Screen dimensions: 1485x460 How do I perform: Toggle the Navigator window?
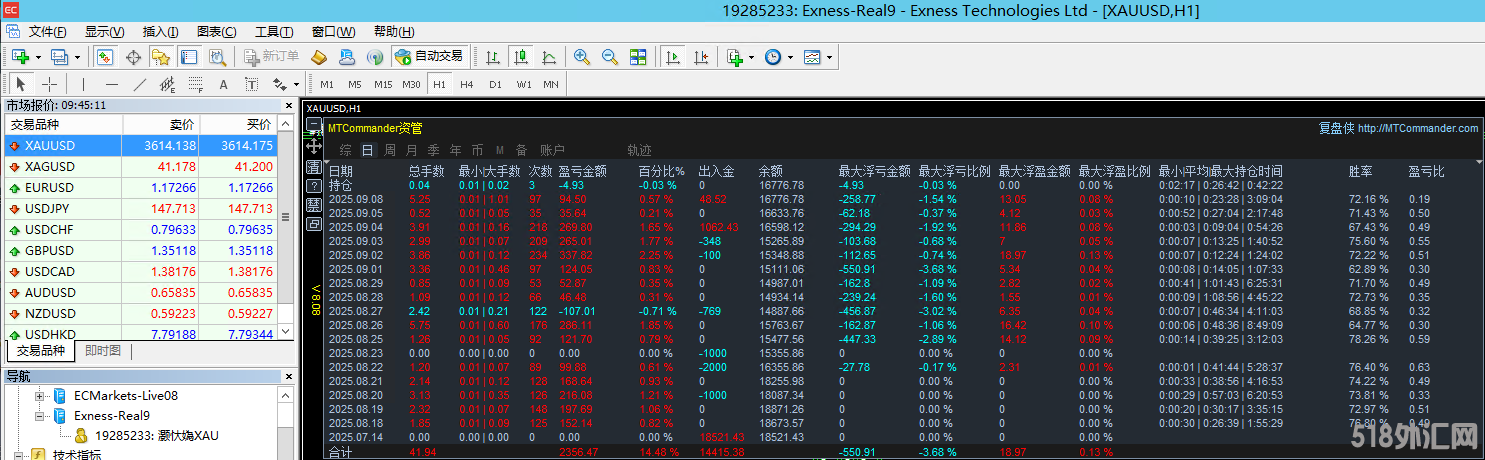pyautogui.click(x=160, y=57)
